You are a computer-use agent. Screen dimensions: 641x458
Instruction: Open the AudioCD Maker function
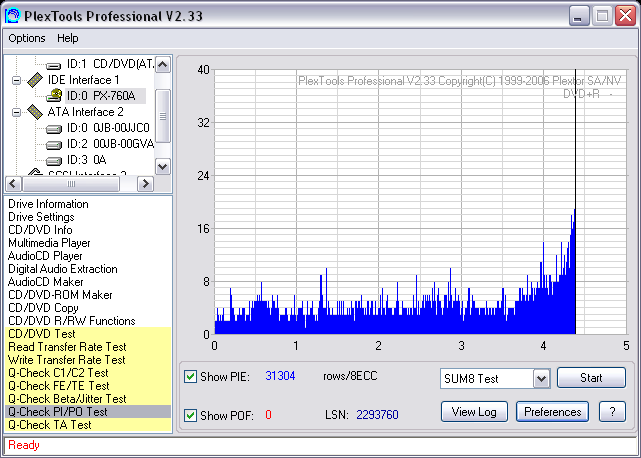45,282
